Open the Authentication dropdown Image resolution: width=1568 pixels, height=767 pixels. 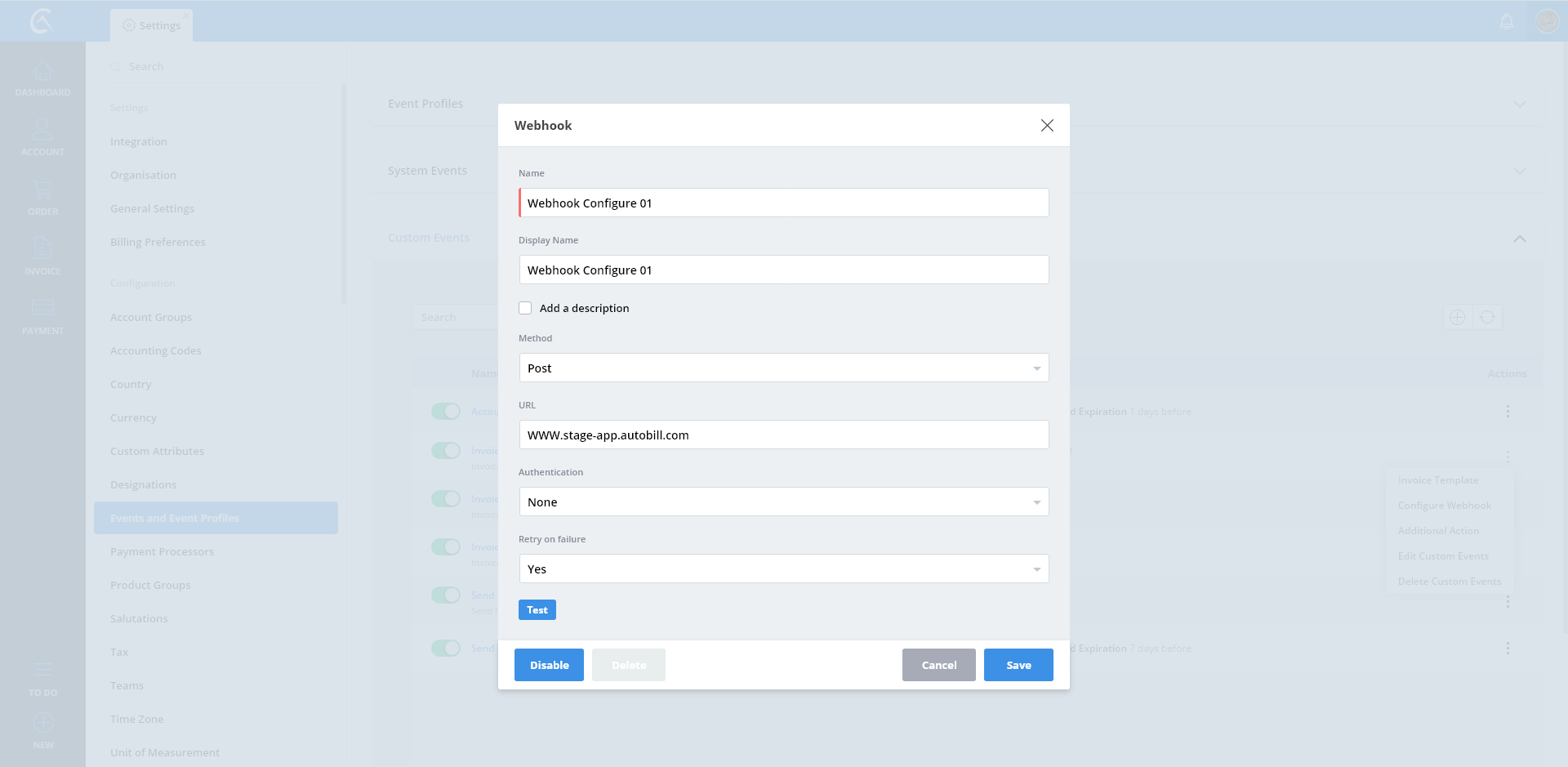tap(783, 502)
